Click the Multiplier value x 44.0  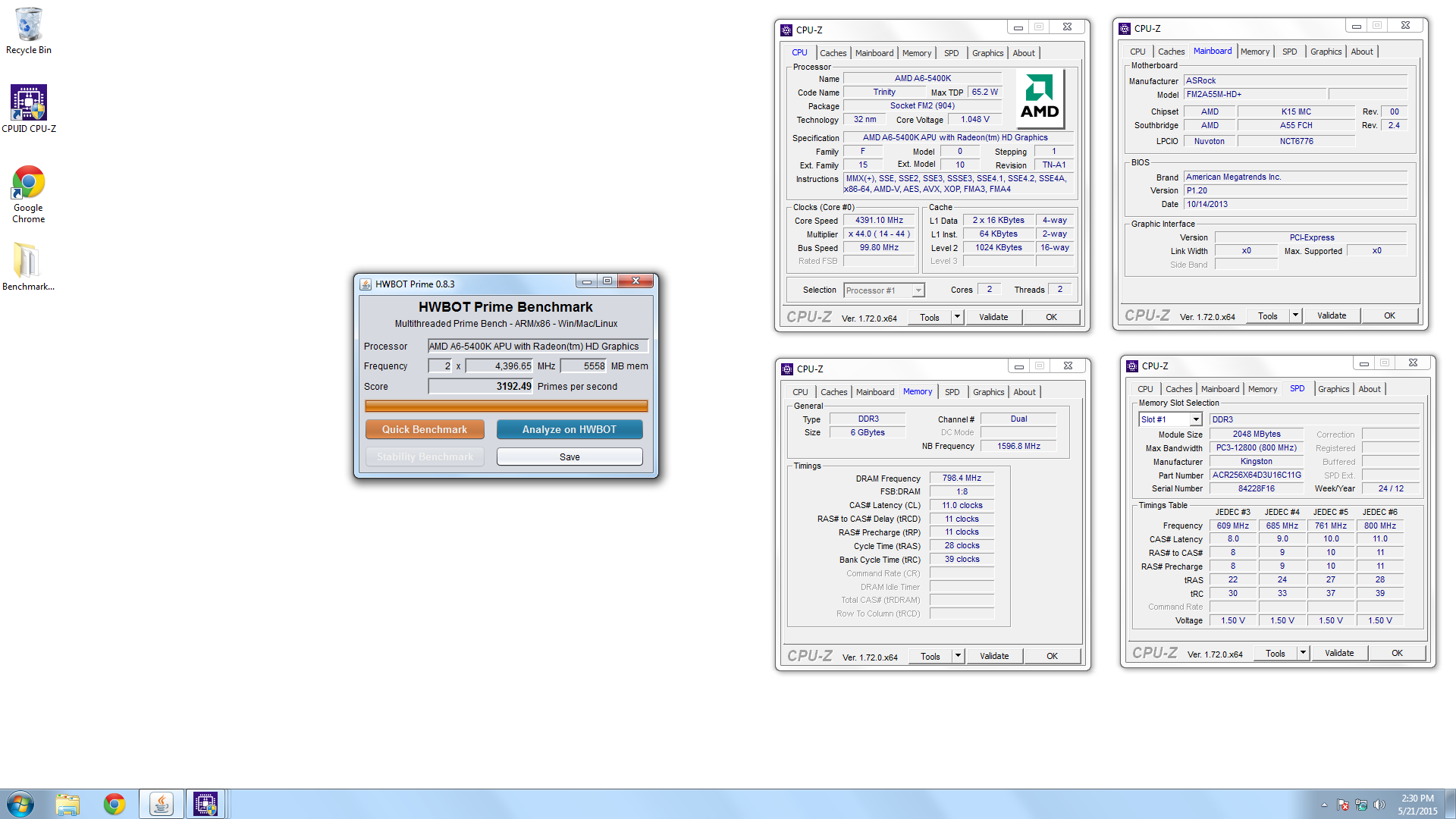[x=879, y=234]
